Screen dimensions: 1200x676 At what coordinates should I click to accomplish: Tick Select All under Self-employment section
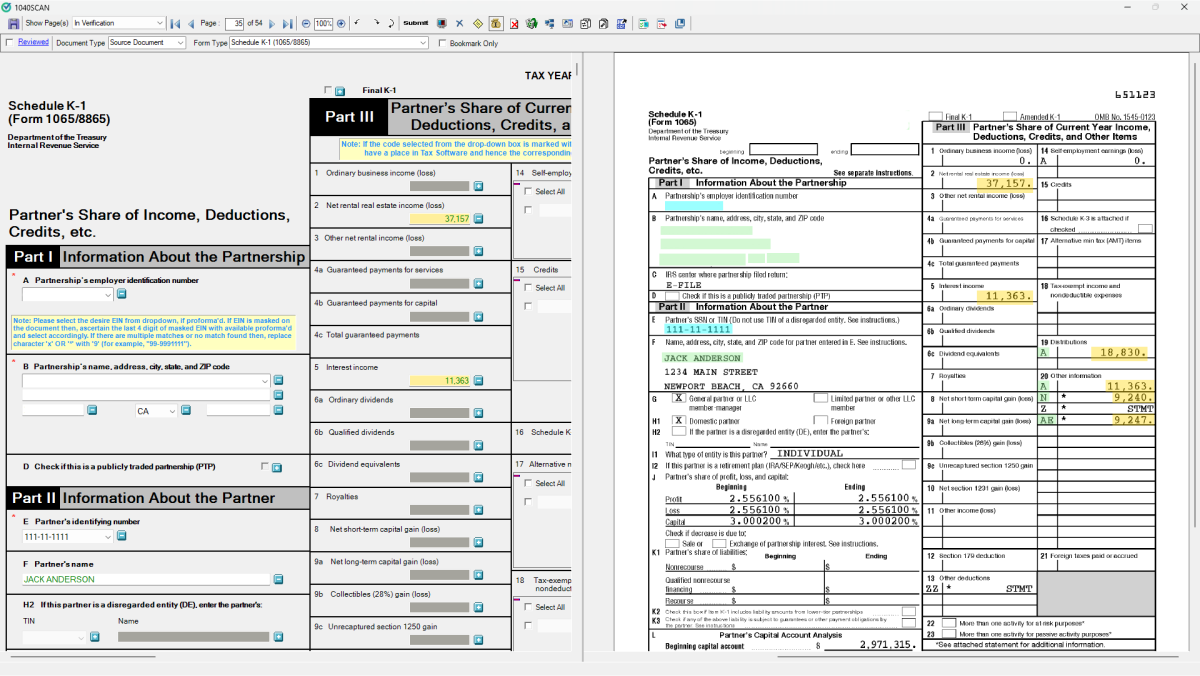529,192
